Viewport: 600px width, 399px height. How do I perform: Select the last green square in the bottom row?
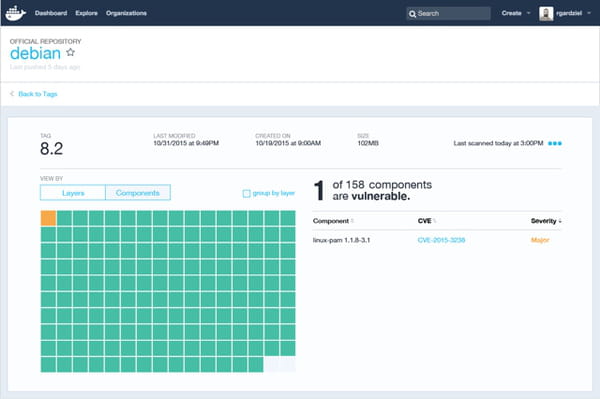coord(256,365)
